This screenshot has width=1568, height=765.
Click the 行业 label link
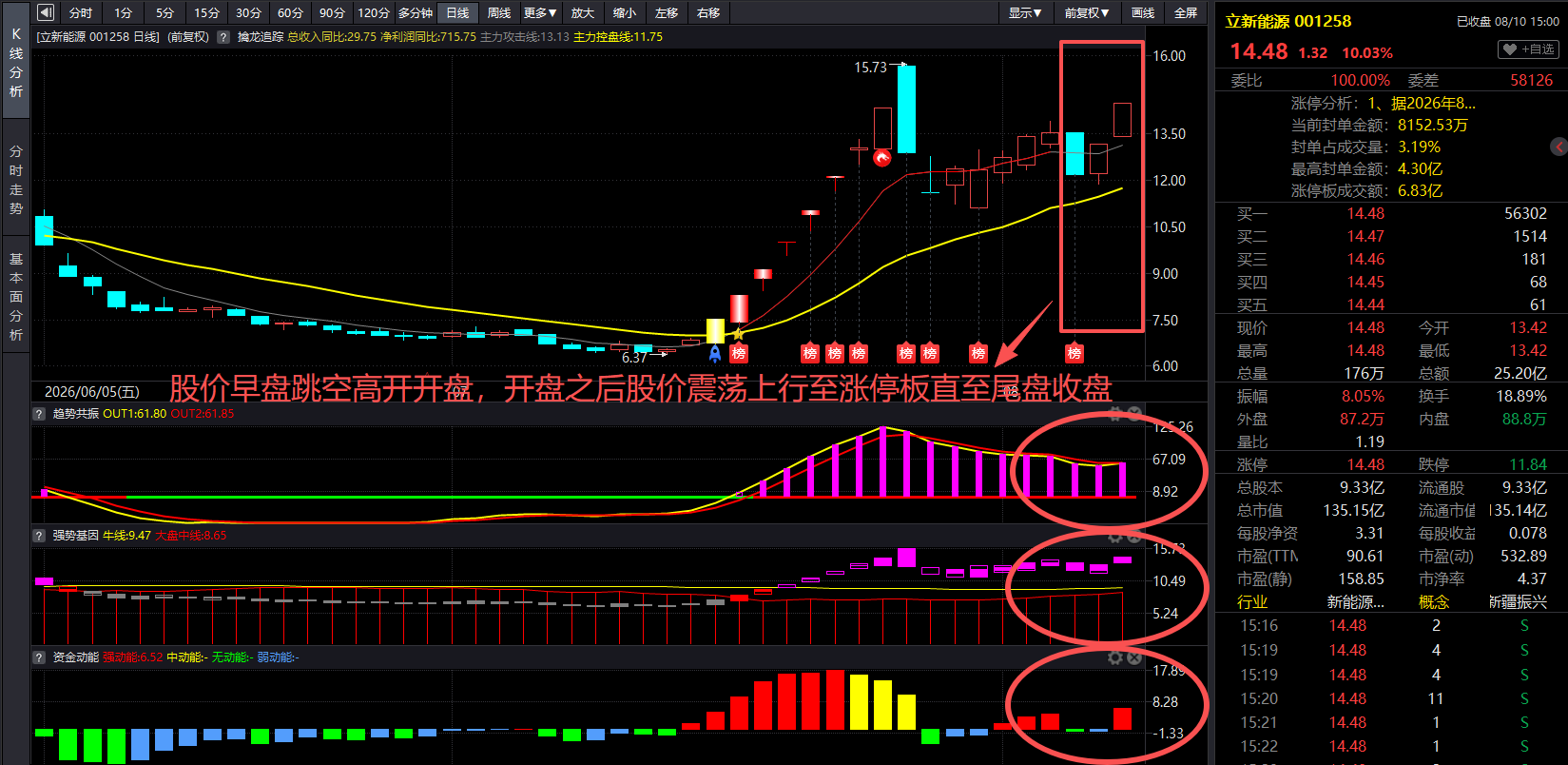tap(1252, 601)
